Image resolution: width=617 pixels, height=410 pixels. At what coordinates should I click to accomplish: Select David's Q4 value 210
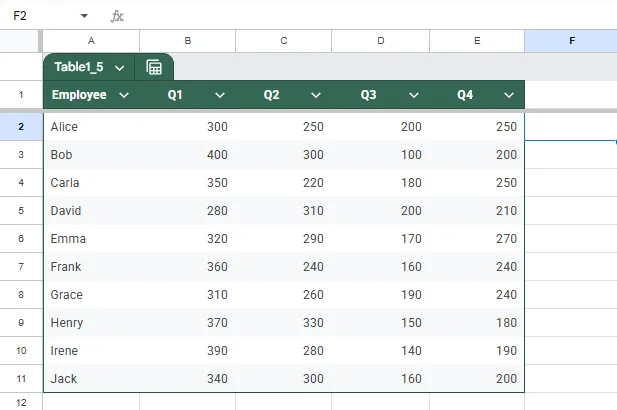(477, 211)
